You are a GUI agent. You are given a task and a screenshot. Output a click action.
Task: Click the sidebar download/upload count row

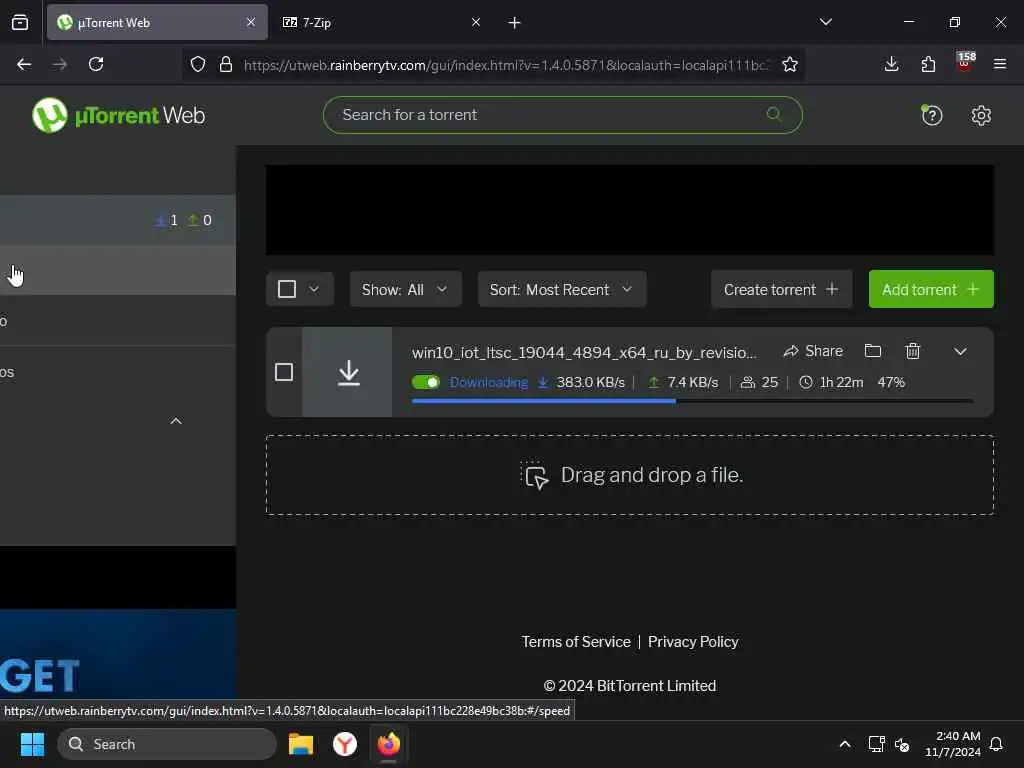118,220
